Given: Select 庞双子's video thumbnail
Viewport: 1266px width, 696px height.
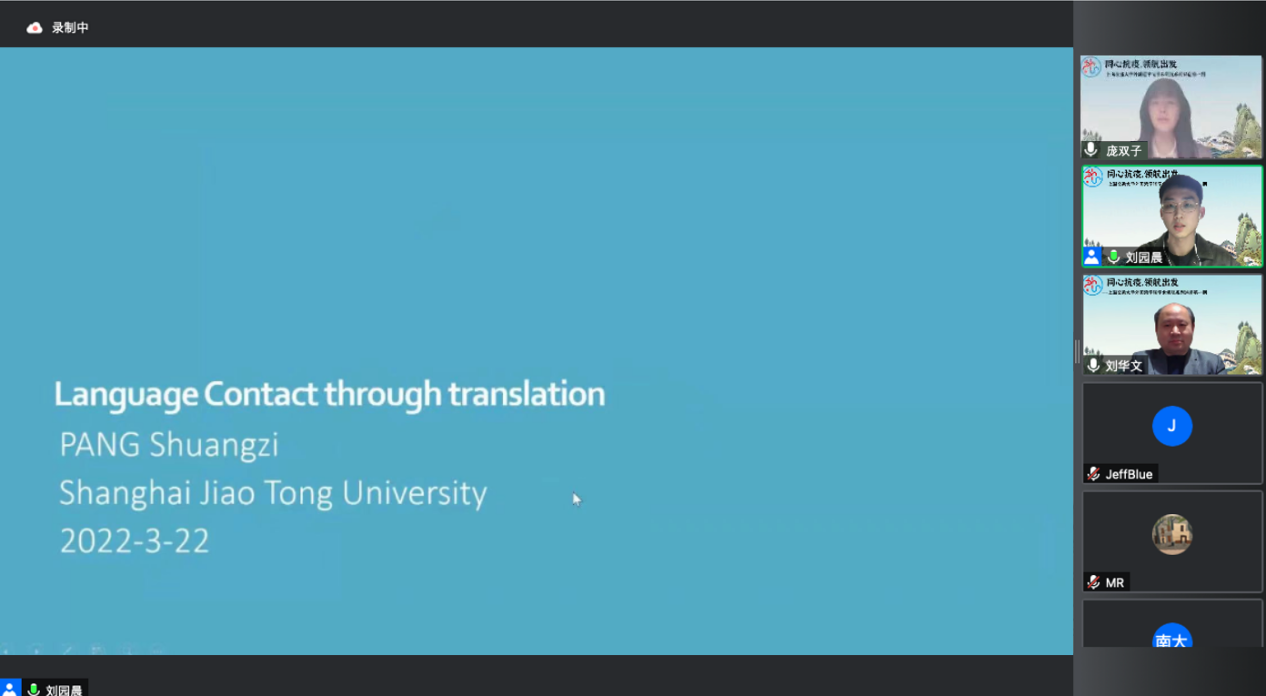Looking at the screenshot, I should (x=1171, y=106).
